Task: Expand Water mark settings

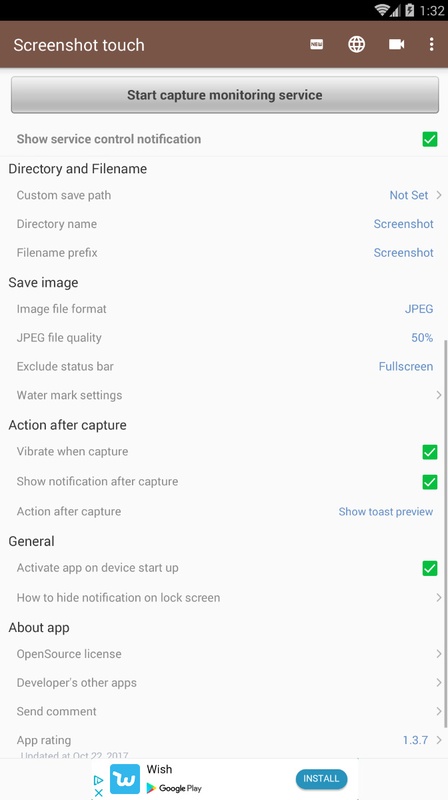Action: pyautogui.click(x=224, y=395)
